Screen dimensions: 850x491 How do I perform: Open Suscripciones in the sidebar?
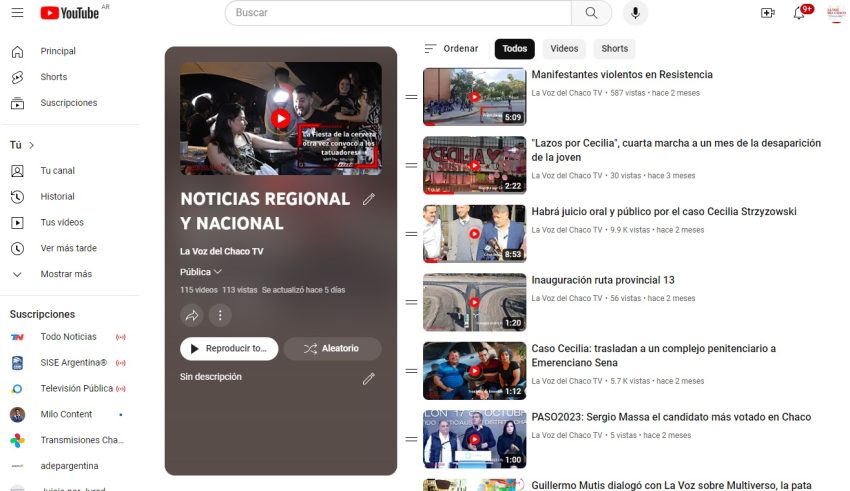pos(69,103)
